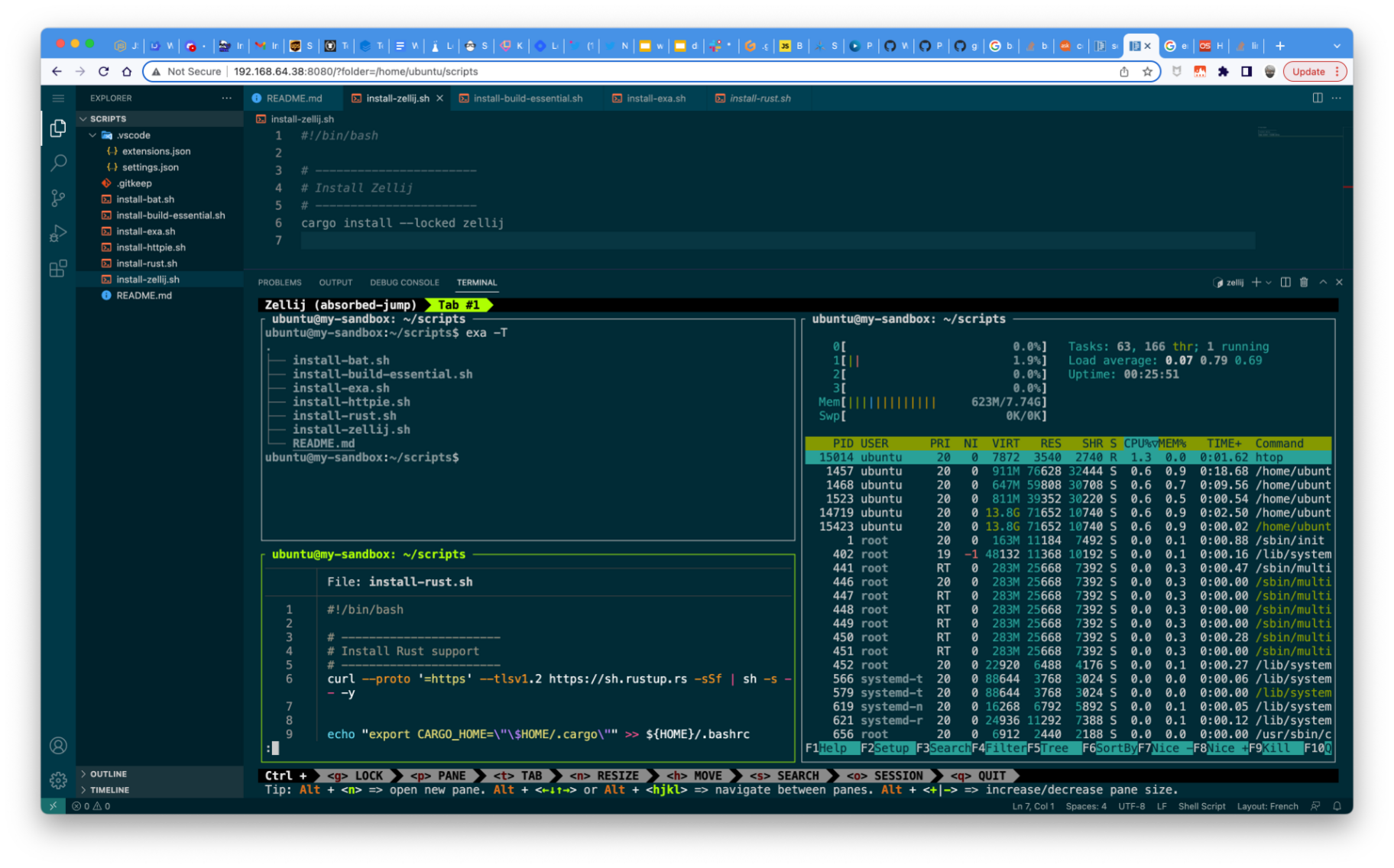Close the terminal panel

point(1339,282)
